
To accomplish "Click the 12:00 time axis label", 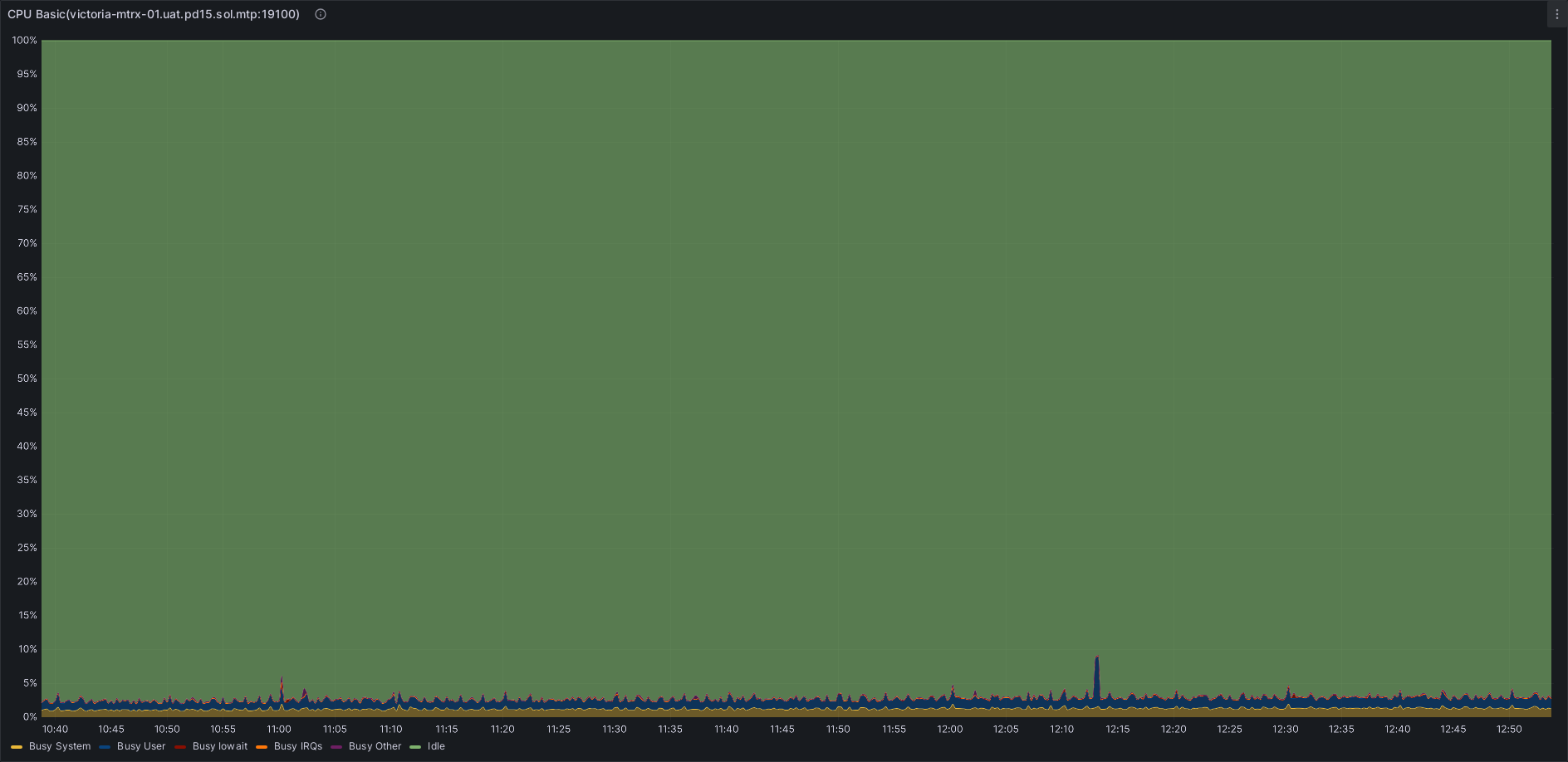I will 950,729.
